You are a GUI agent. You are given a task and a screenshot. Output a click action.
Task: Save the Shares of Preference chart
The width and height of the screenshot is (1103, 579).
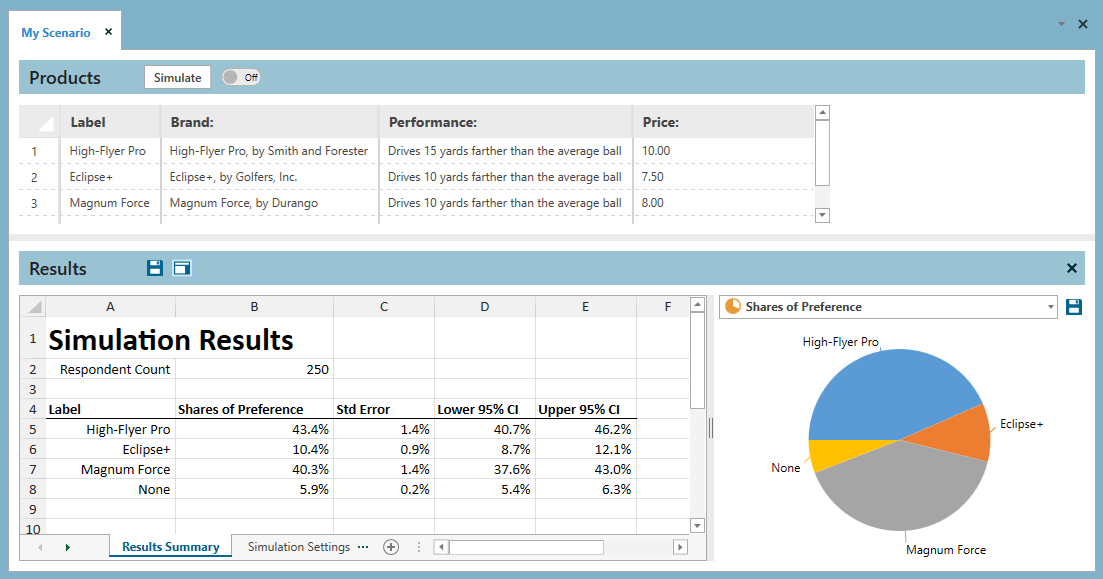1074,307
